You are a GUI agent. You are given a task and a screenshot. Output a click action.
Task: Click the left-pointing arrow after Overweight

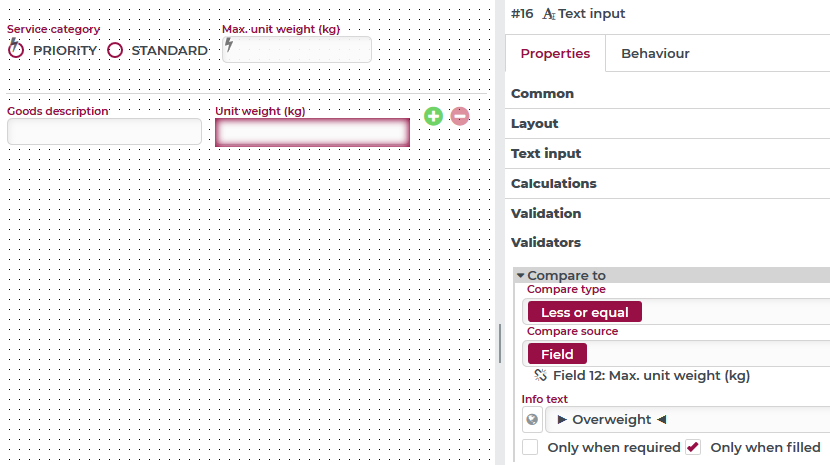click(662, 419)
